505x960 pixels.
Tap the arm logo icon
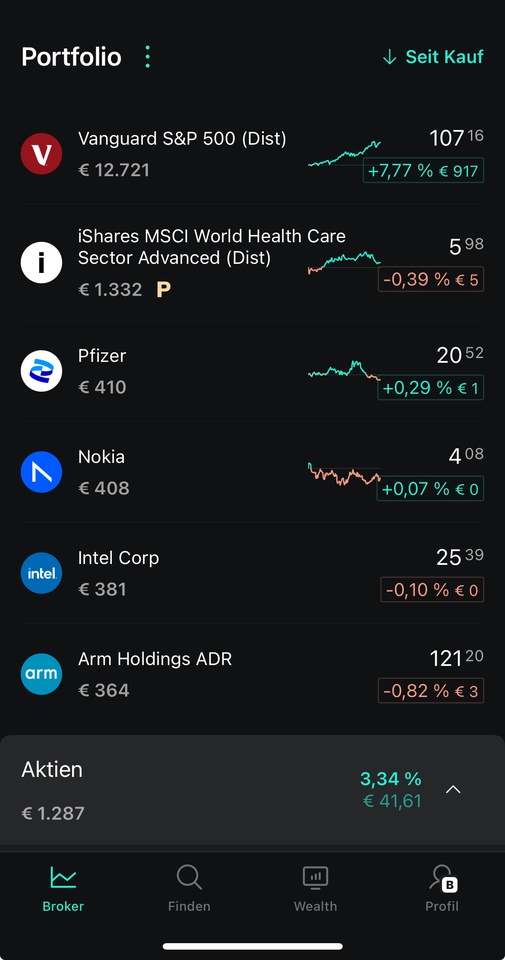(42, 674)
